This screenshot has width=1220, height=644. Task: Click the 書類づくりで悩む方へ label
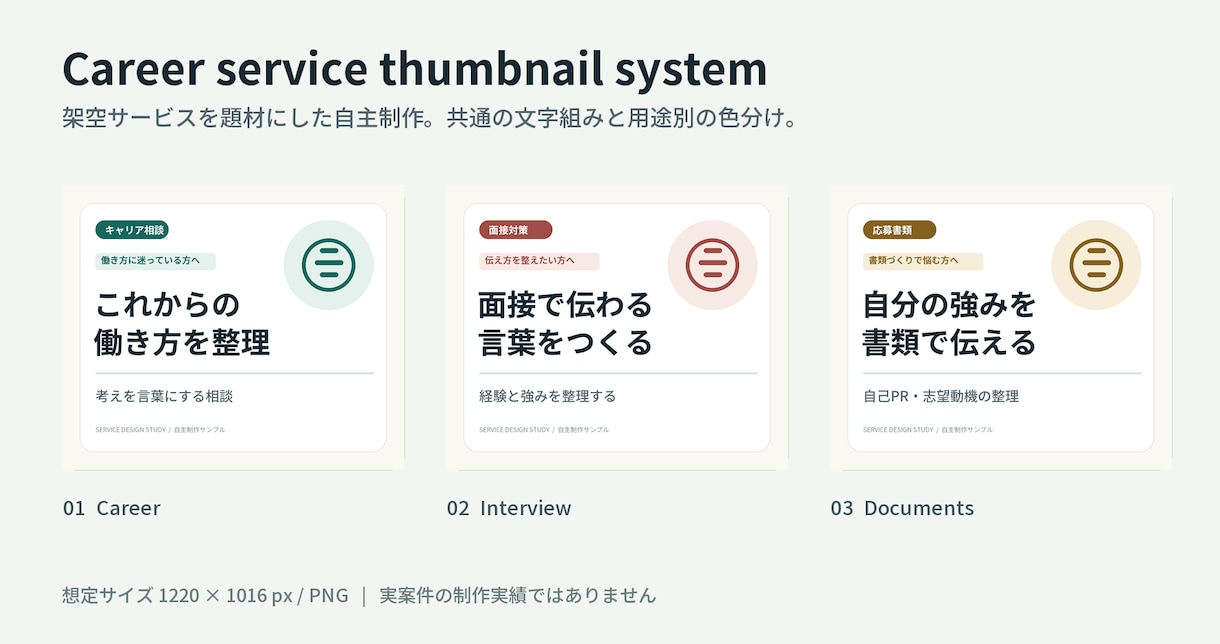tap(923, 261)
